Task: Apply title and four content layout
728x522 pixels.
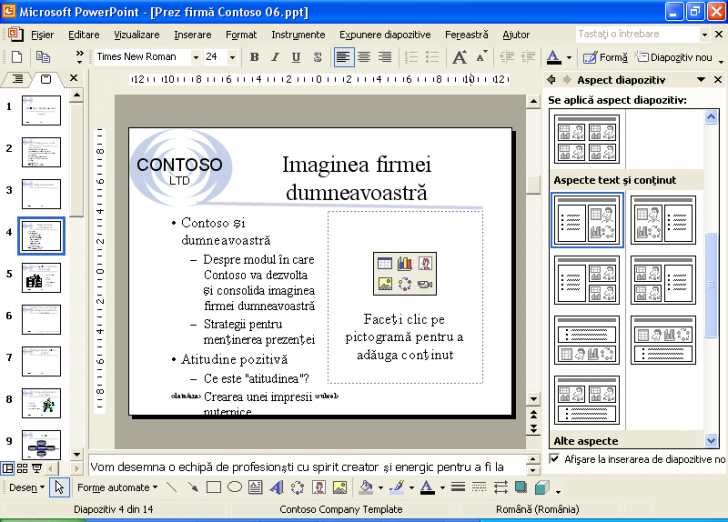Action: click(587, 139)
